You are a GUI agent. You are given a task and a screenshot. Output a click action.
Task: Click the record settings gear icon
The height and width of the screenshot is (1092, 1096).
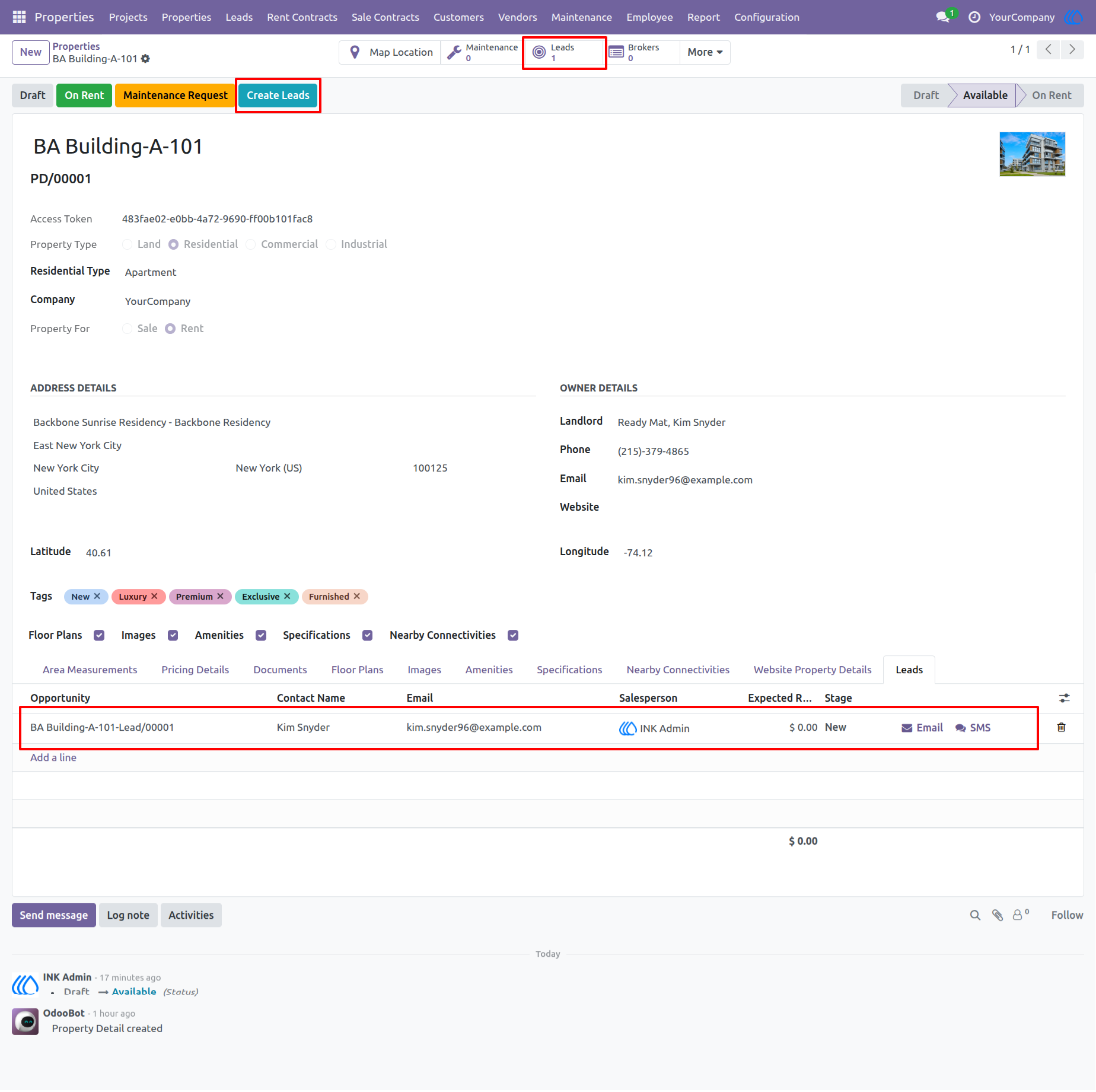point(146,59)
